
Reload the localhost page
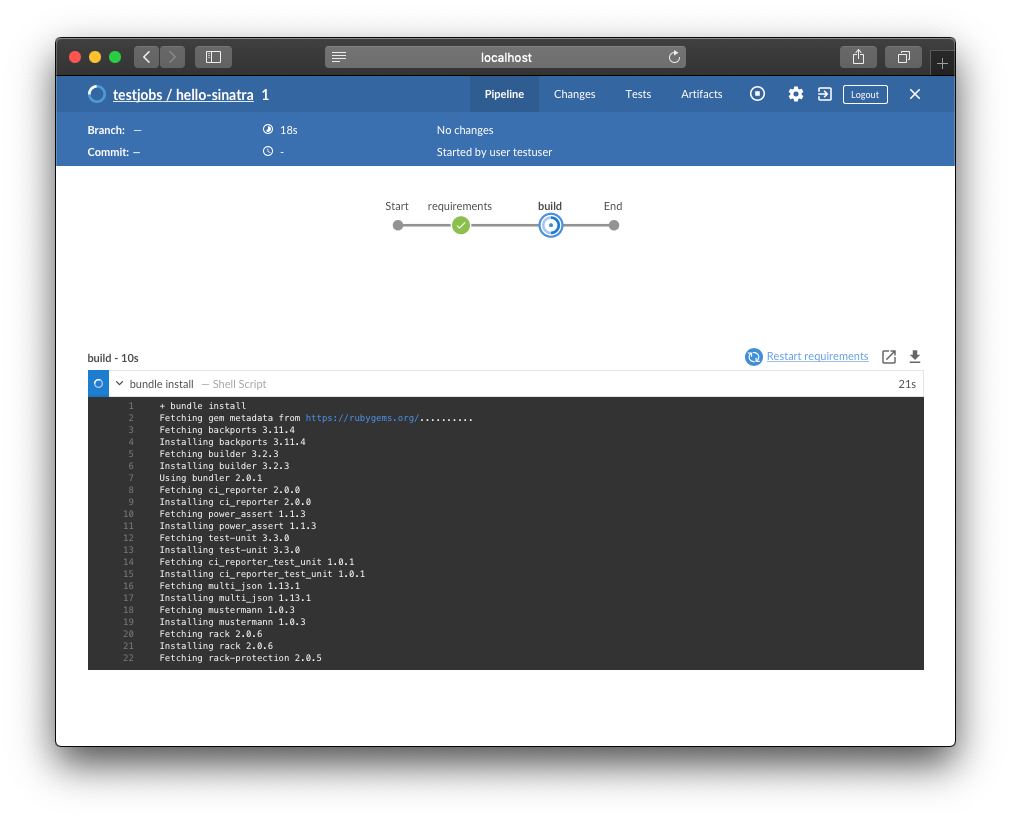click(x=674, y=57)
